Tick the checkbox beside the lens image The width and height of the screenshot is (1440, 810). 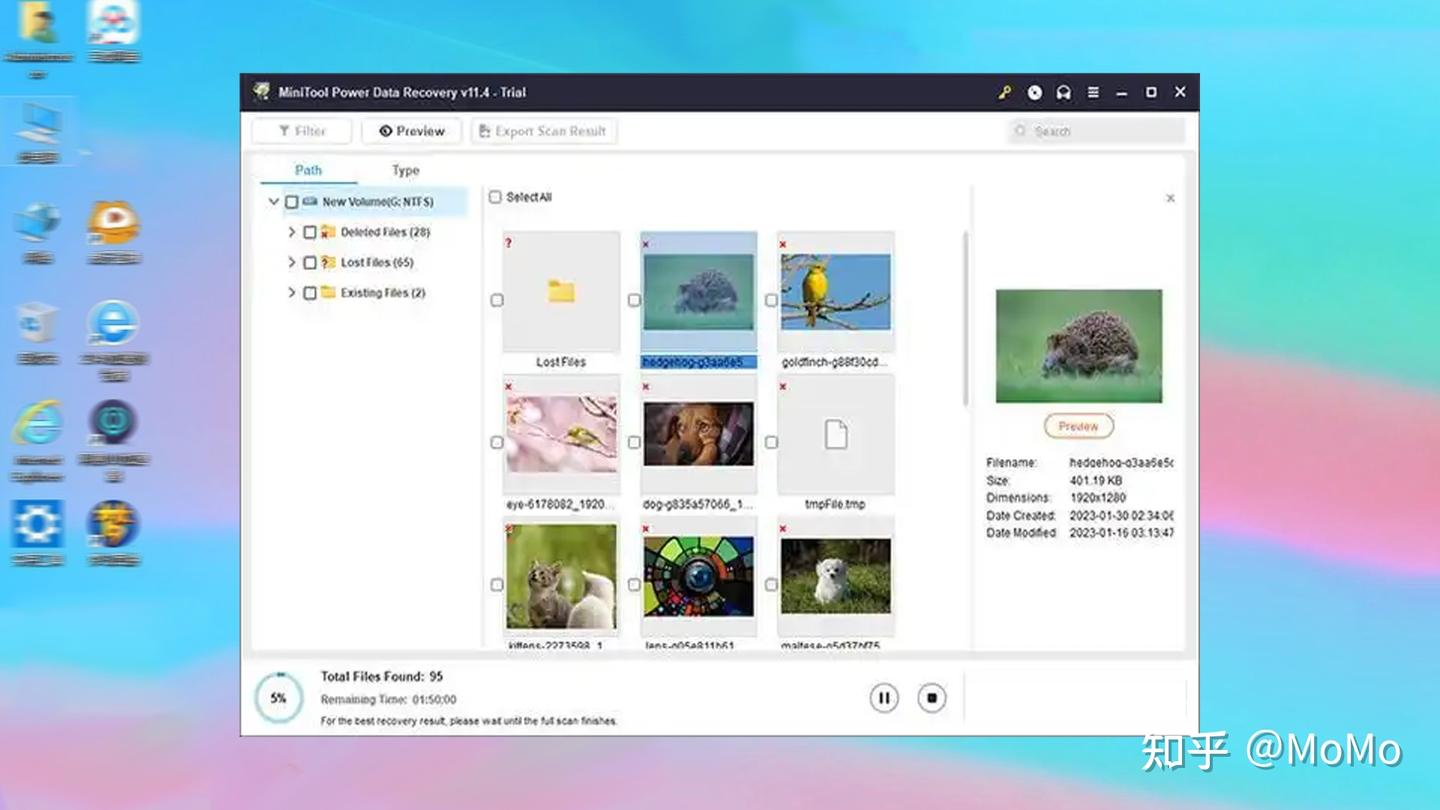tap(634, 585)
